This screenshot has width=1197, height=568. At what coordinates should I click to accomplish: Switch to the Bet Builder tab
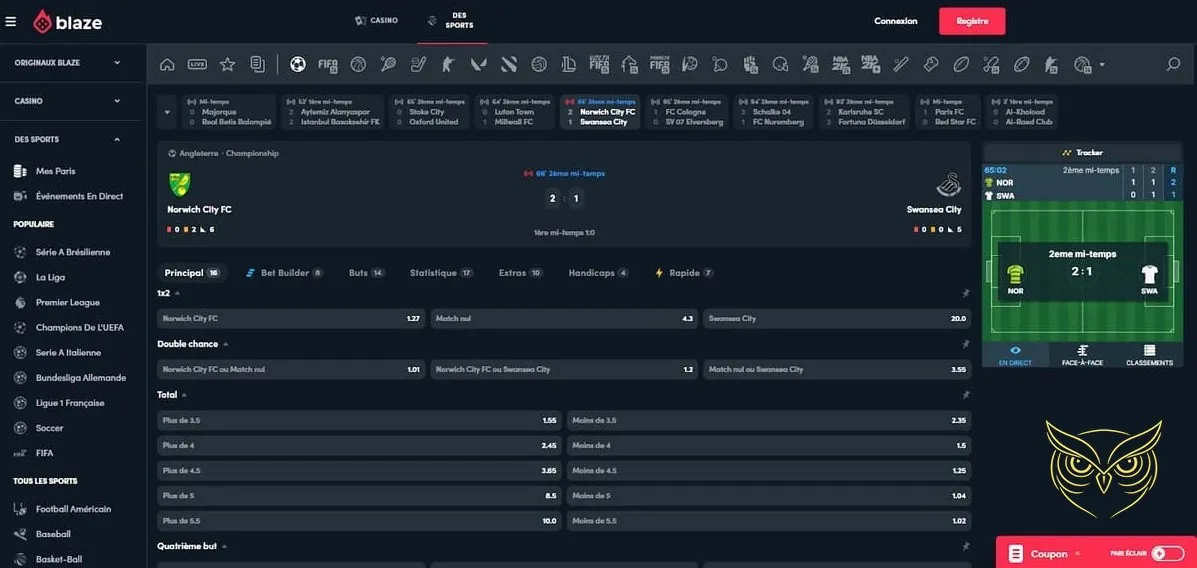(x=284, y=273)
